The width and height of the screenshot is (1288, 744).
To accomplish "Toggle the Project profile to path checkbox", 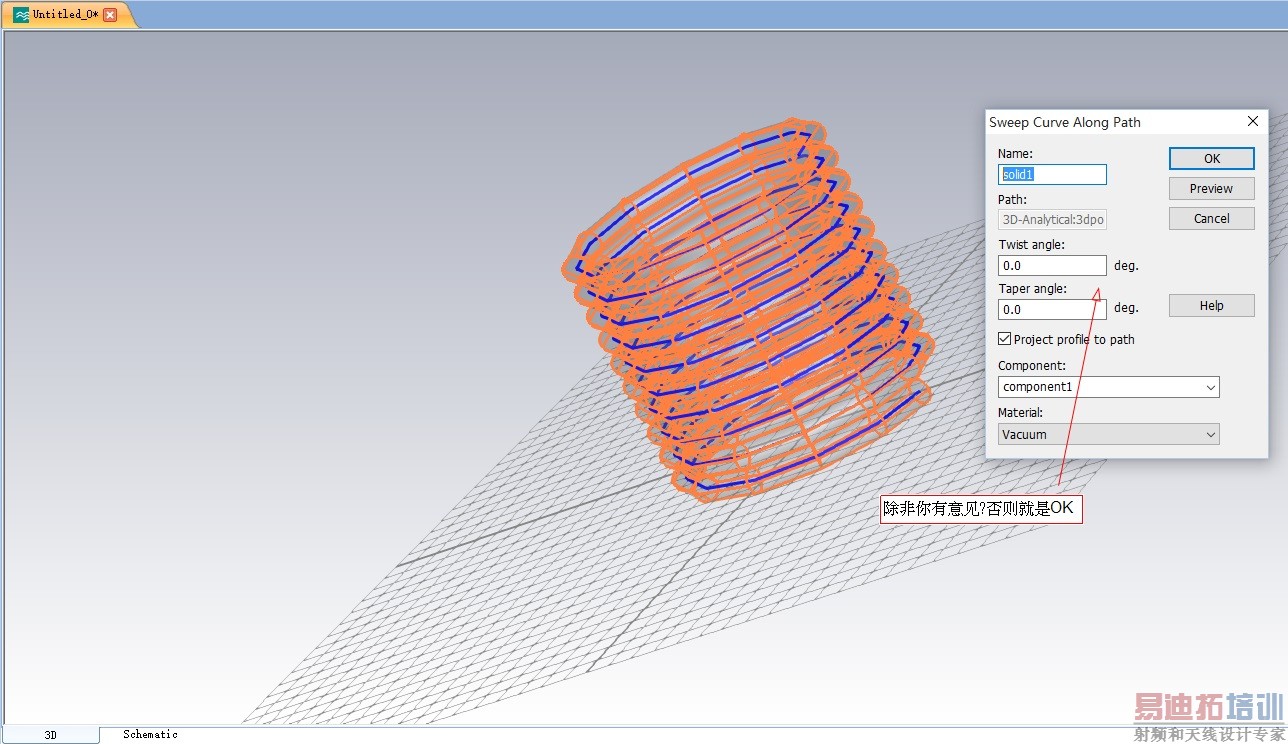I will click(x=1005, y=339).
